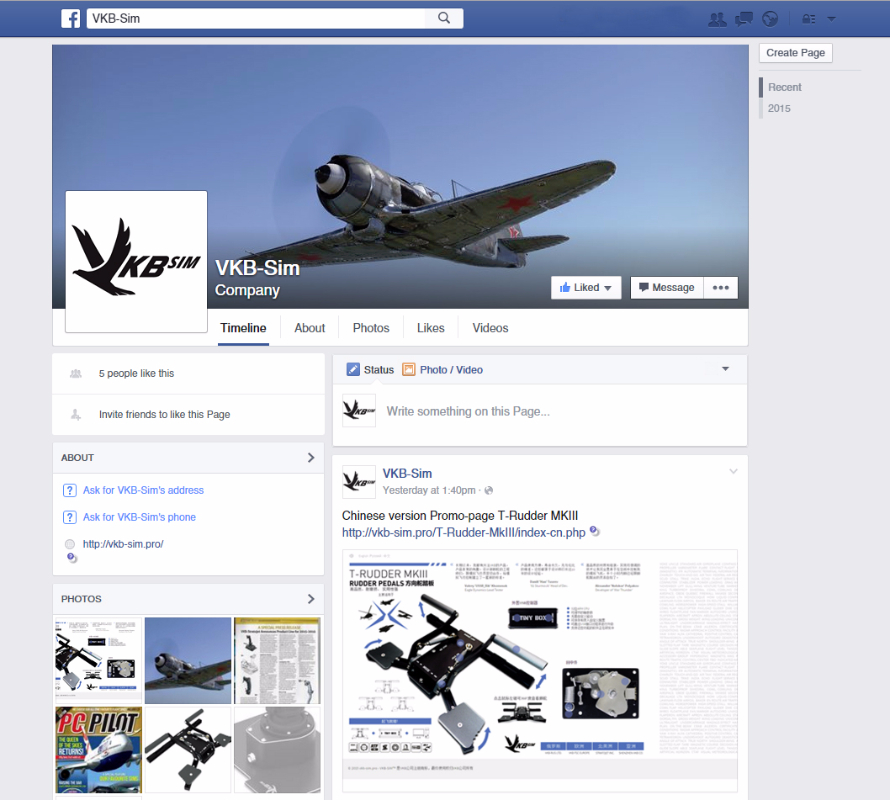This screenshot has width=890, height=800.
Task: Open the gray joystick base photo thumbnail
Action: tap(278, 749)
